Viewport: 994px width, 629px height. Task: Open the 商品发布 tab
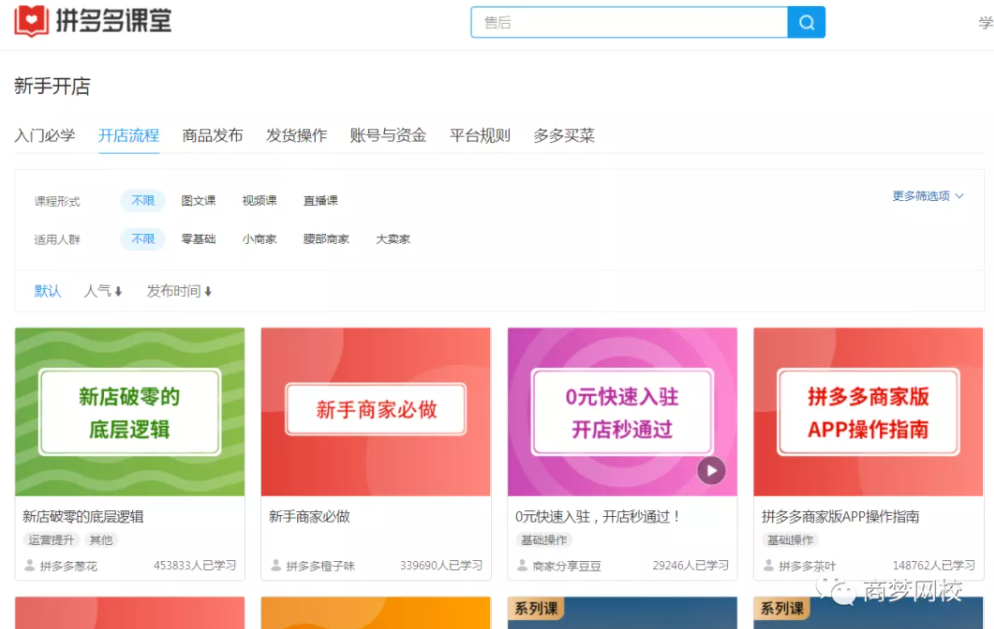[x=212, y=136]
